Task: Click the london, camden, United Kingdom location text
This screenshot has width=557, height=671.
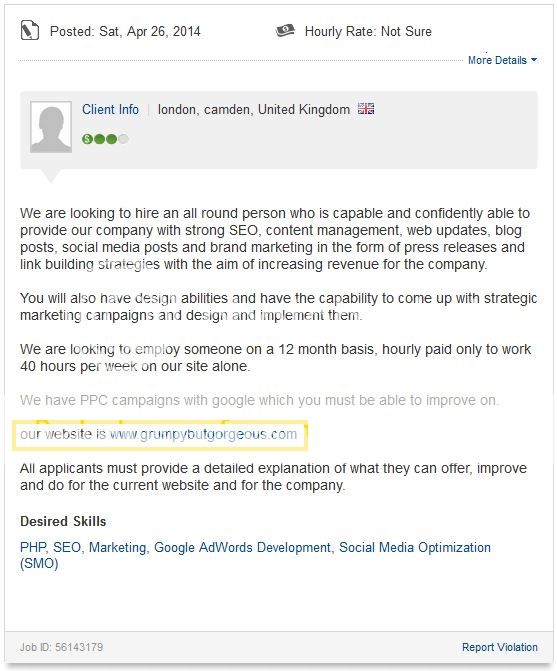Action: (254, 110)
